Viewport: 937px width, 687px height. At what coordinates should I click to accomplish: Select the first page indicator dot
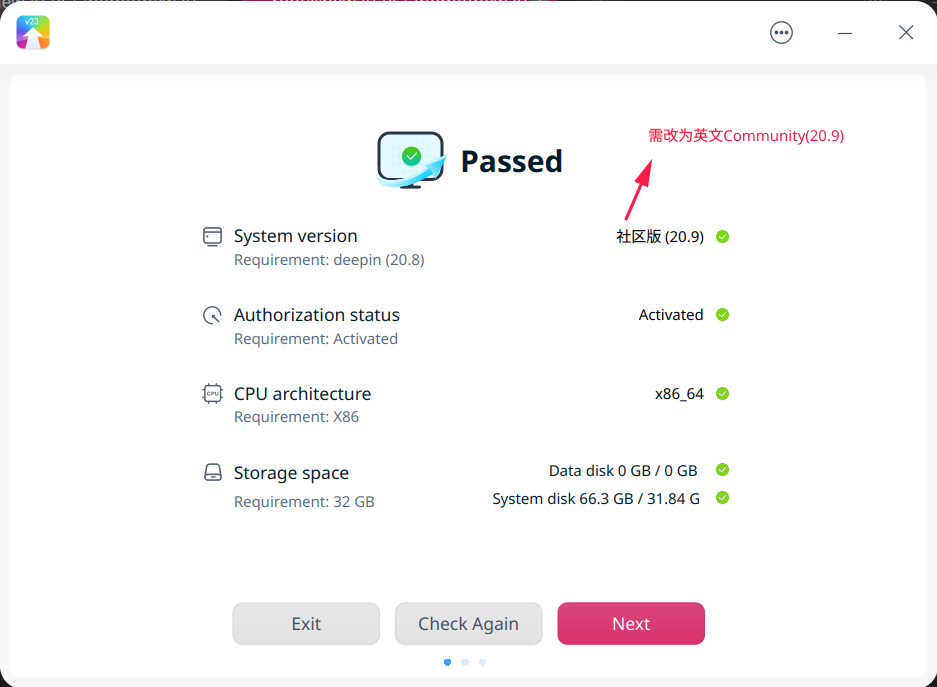447,662
